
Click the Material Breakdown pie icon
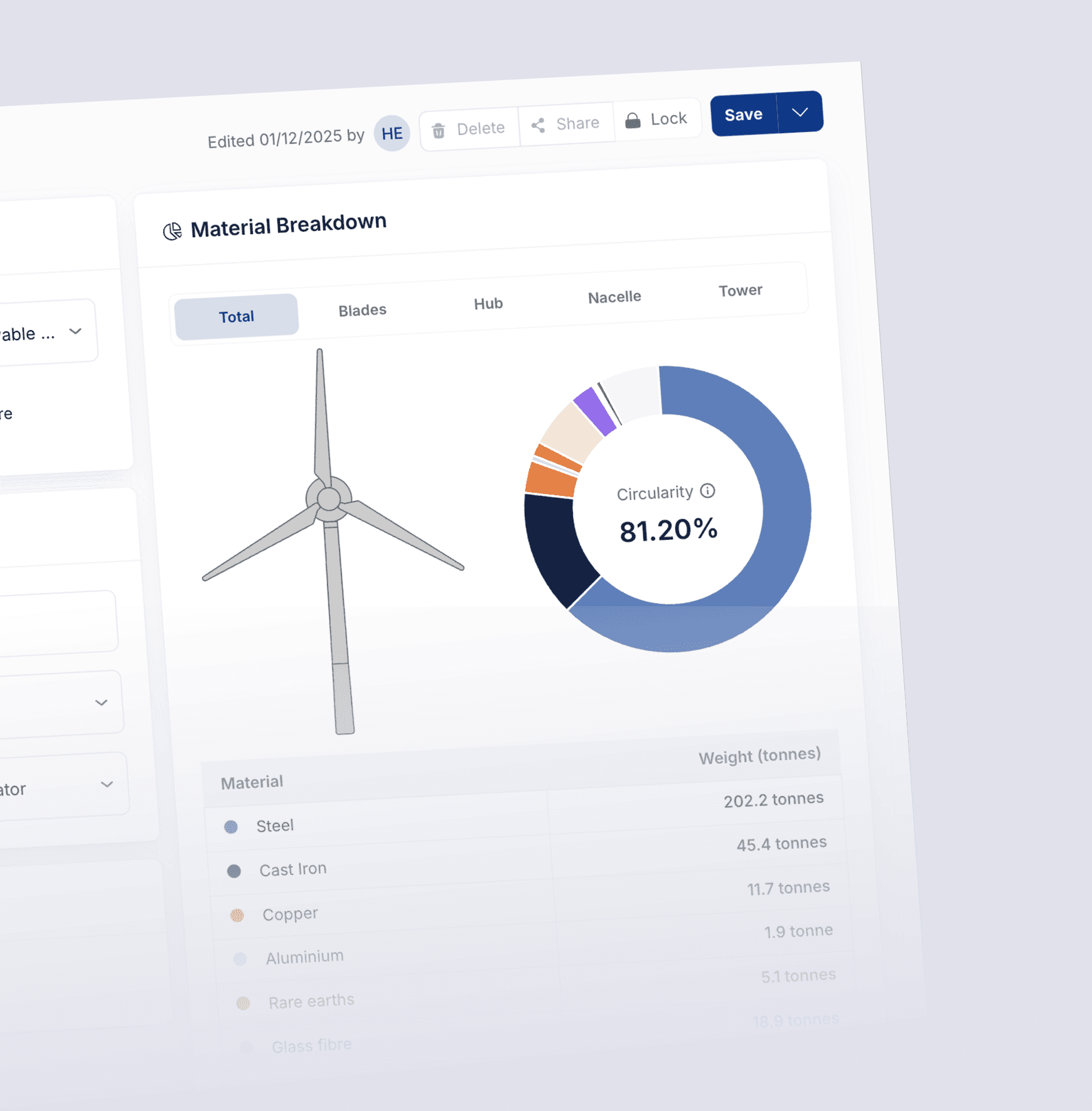[172, 232]
